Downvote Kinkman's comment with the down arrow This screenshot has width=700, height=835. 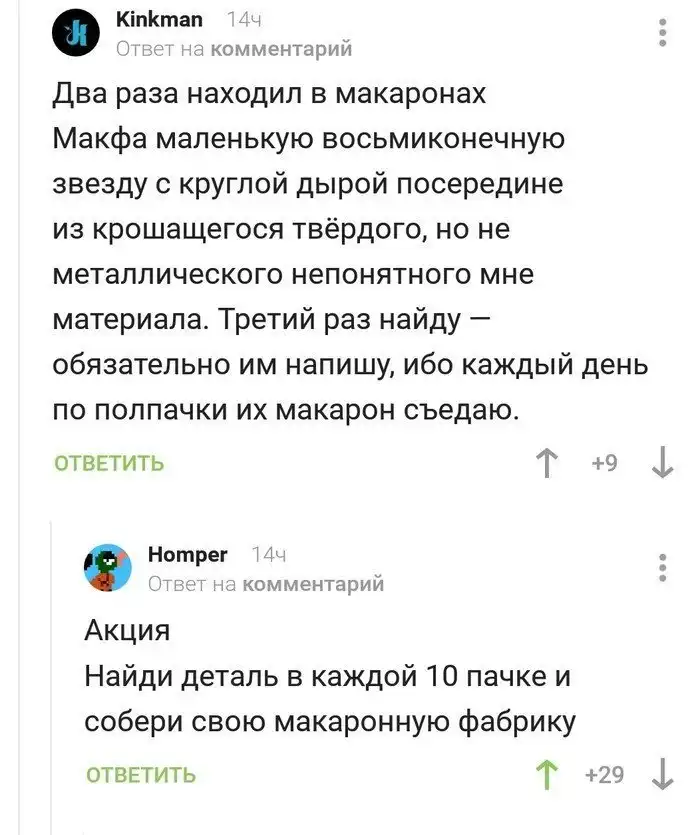coord(661,464)
